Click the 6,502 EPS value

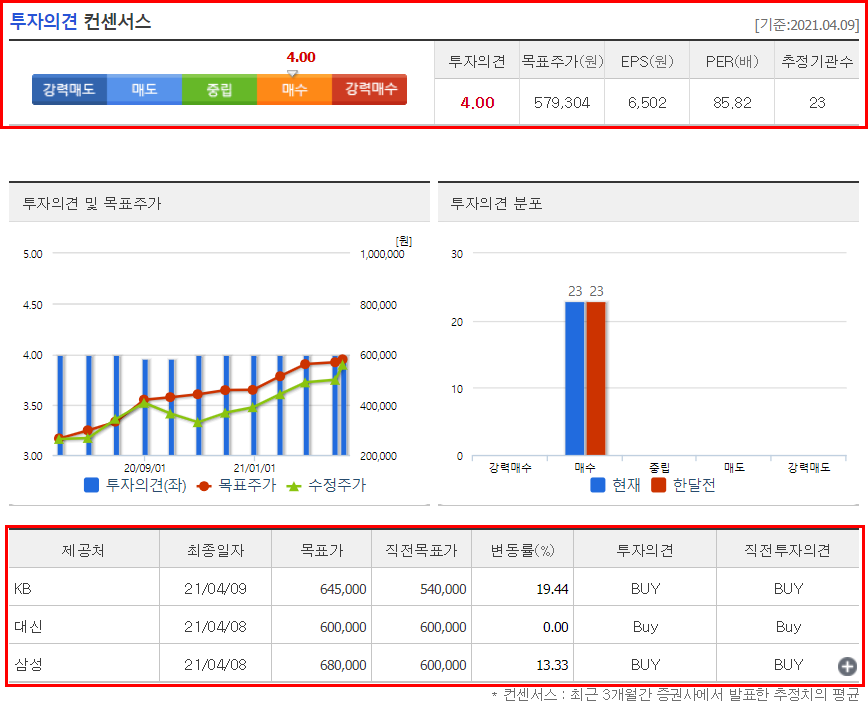click(647, 102)
